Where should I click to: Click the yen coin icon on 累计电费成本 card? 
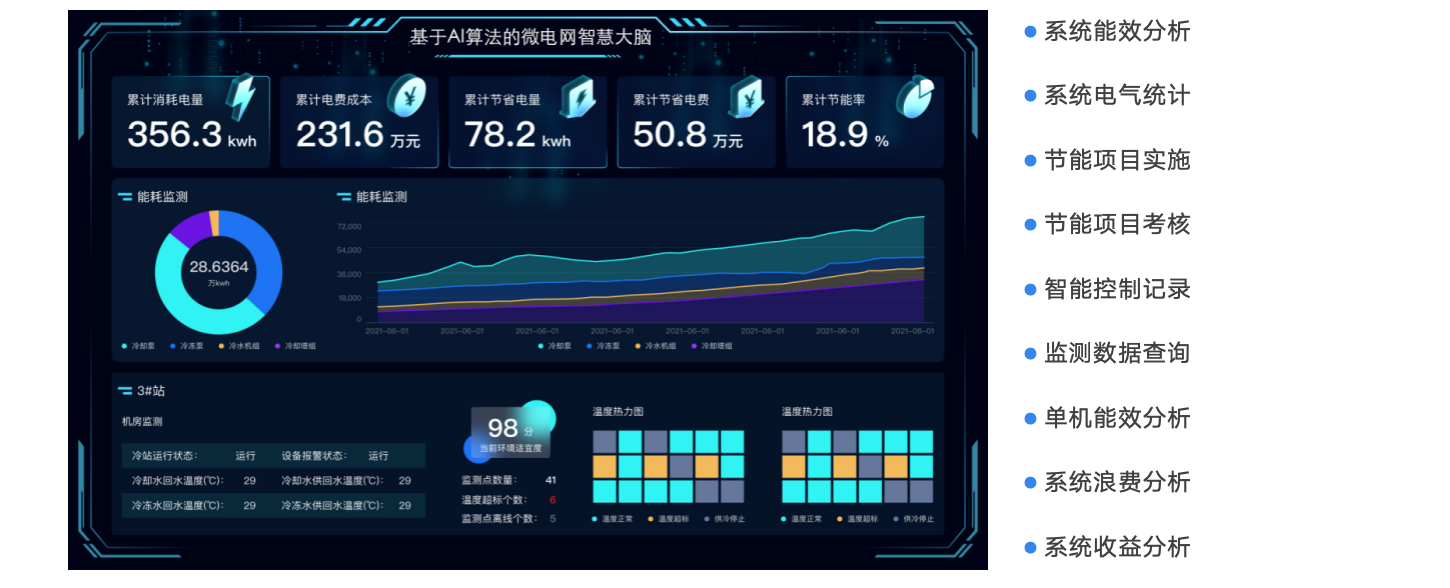coord(408,96)
